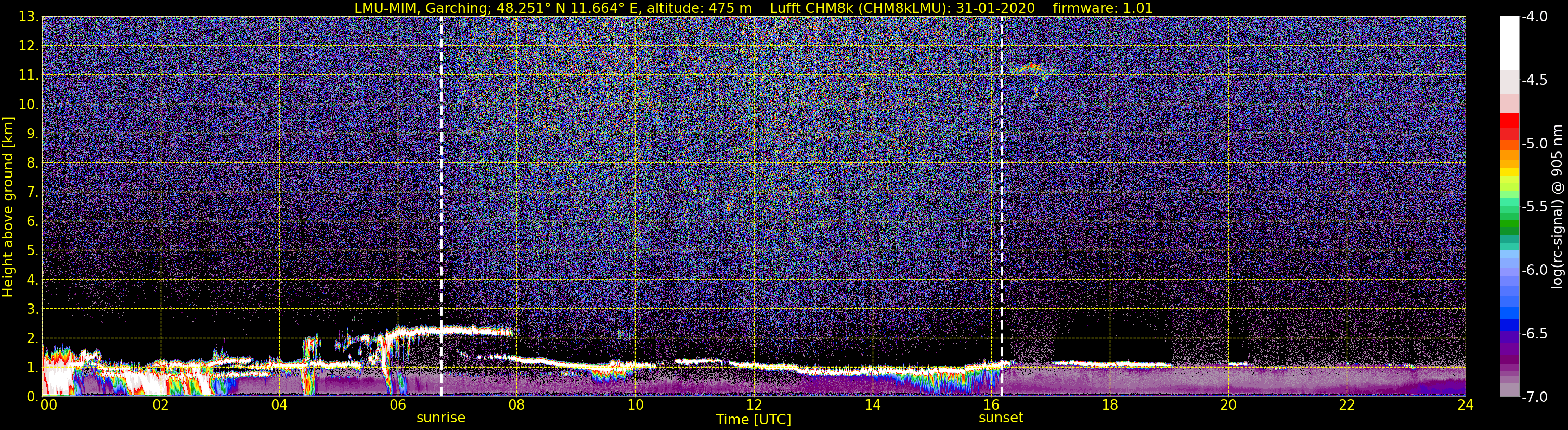Pick the bright blue colorbar segment

coord(1509,312)
